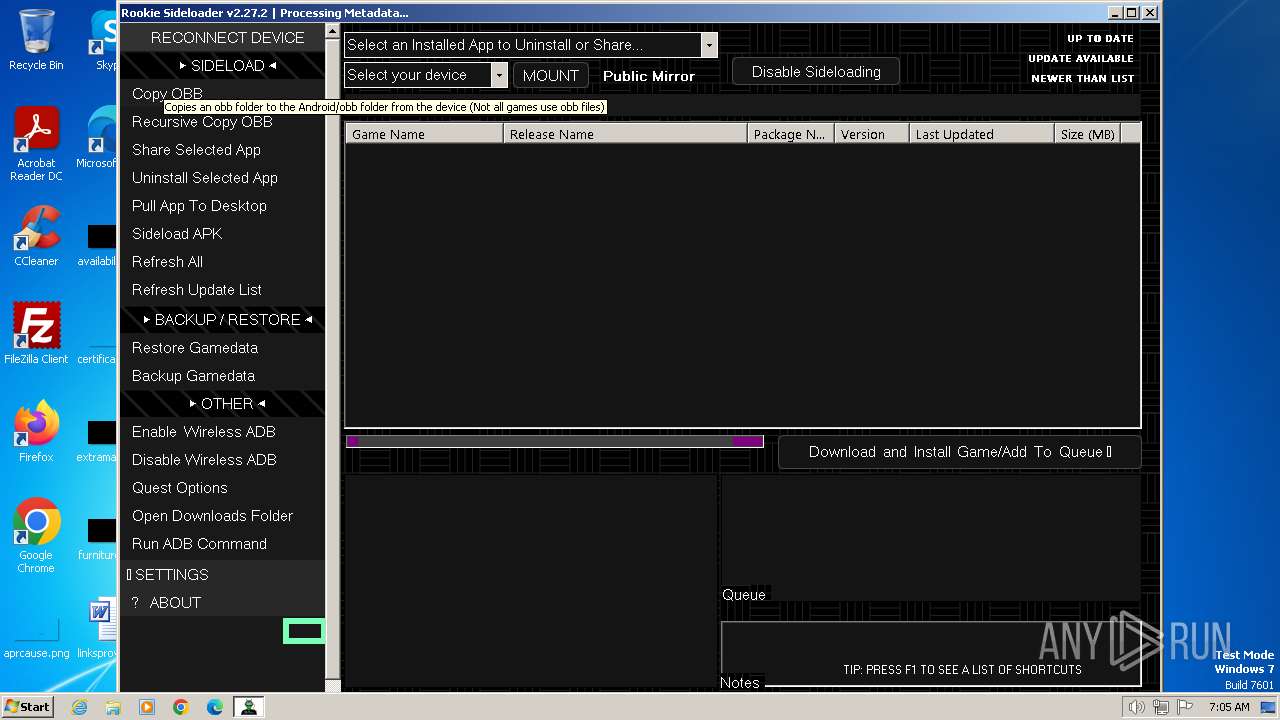Open Google Chrome desktop shortcut
The image size is (1280, 720).
(36, 536)
